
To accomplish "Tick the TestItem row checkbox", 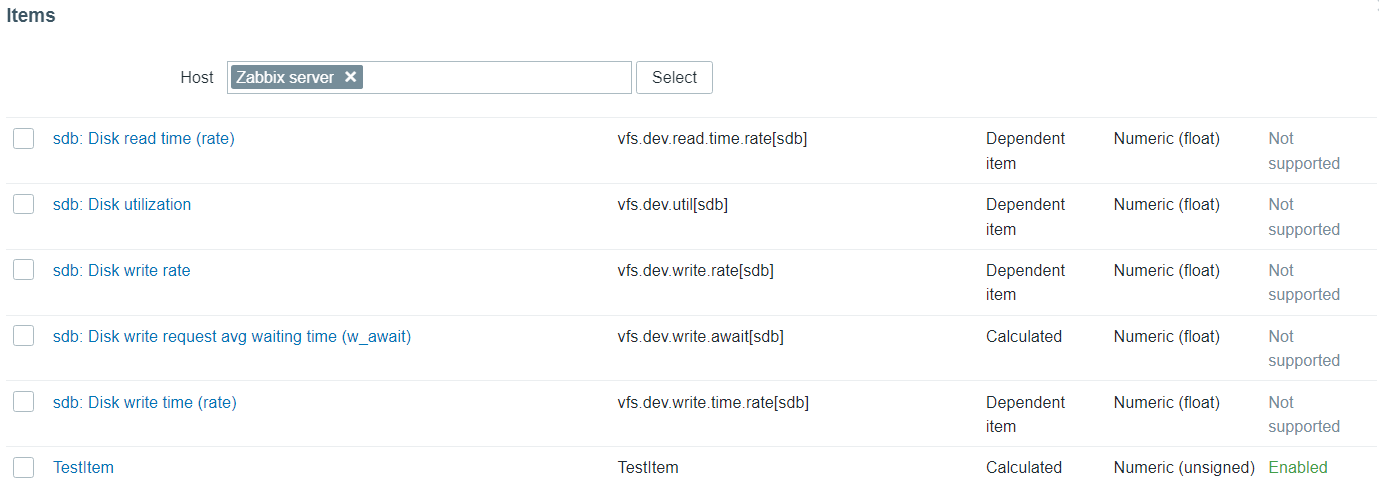I will [24, 468].
